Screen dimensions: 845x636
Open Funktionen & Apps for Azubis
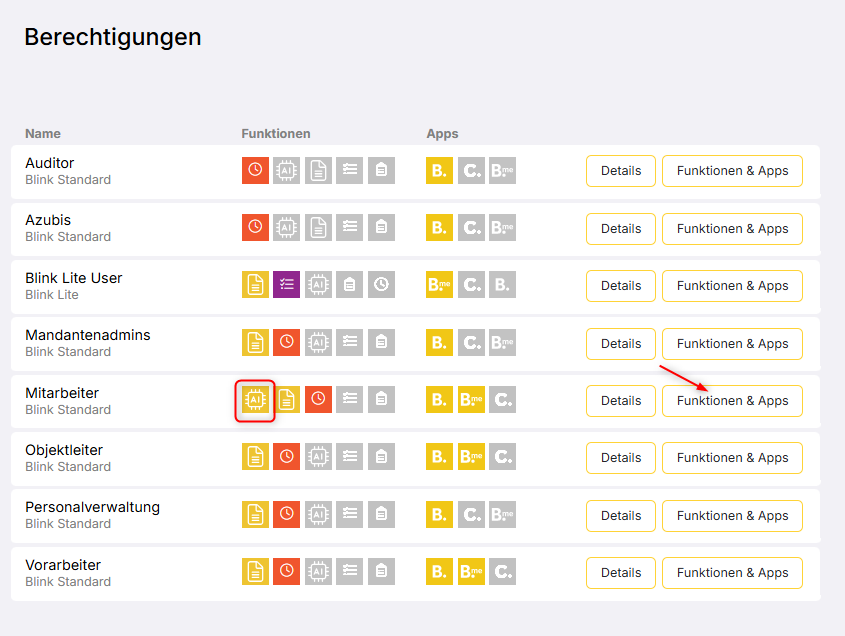pos(732,228)
